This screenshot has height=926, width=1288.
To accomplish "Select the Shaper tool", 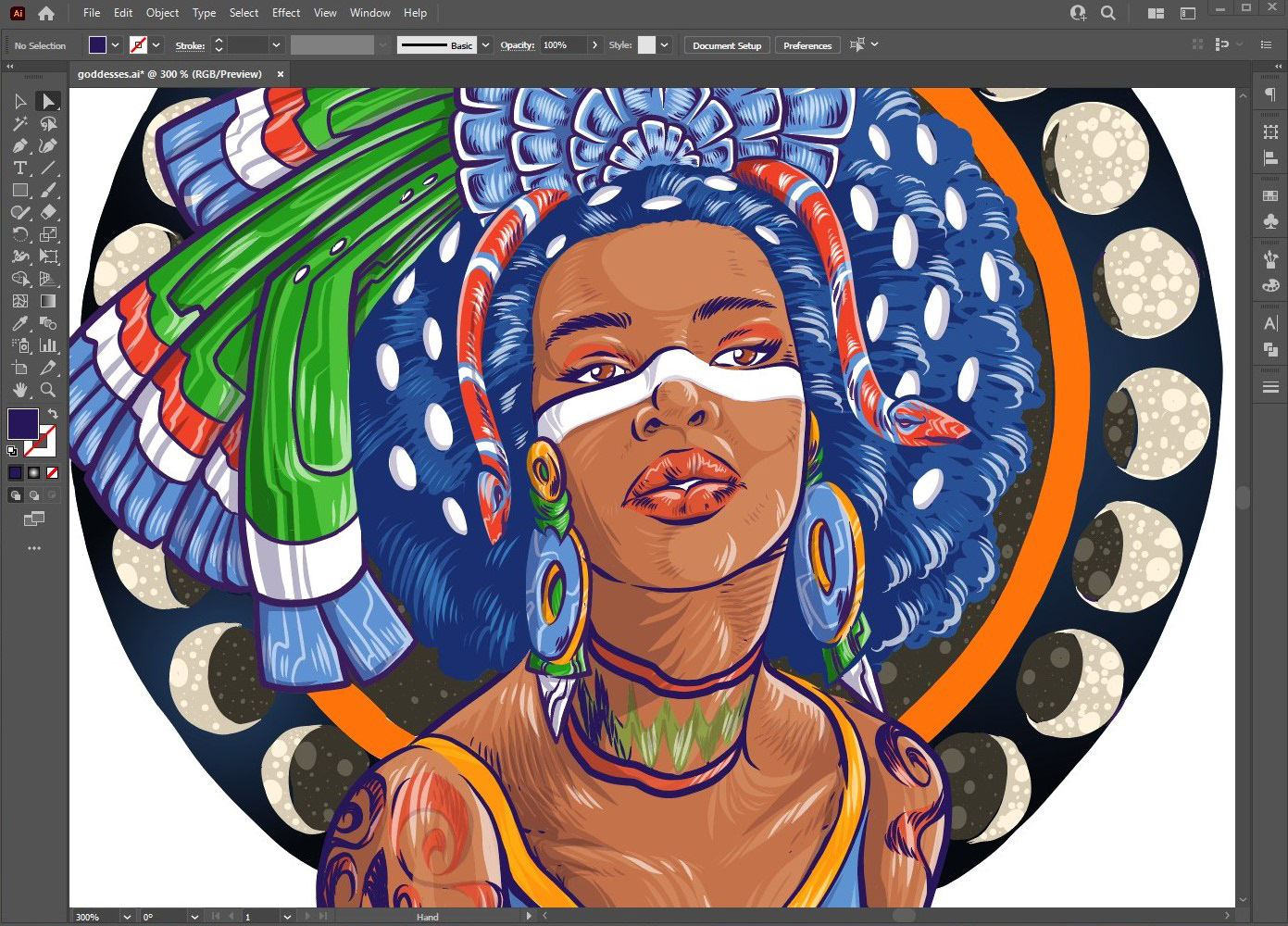I will 20,212.
